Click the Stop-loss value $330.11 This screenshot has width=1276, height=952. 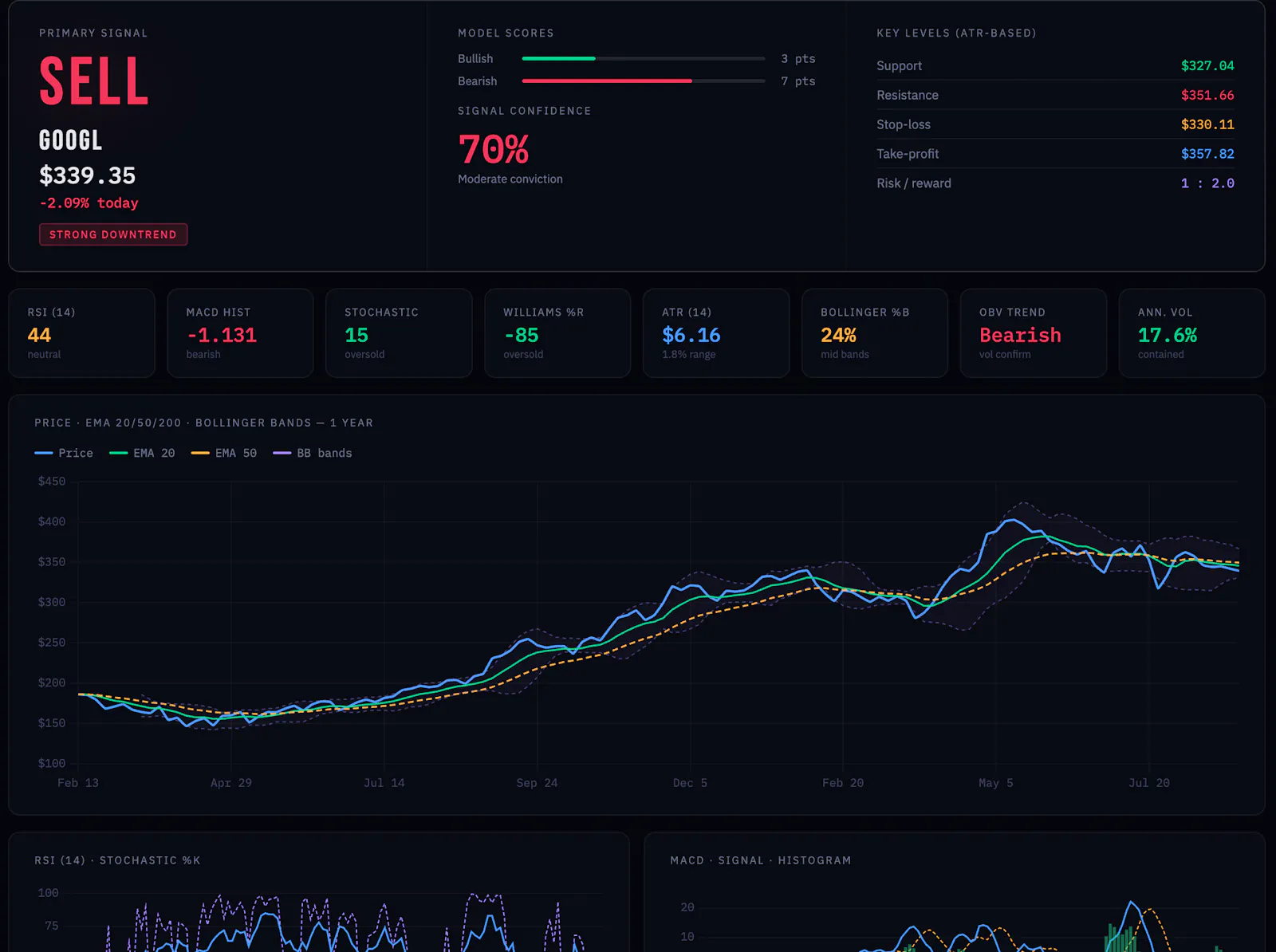coord(1207,124)
